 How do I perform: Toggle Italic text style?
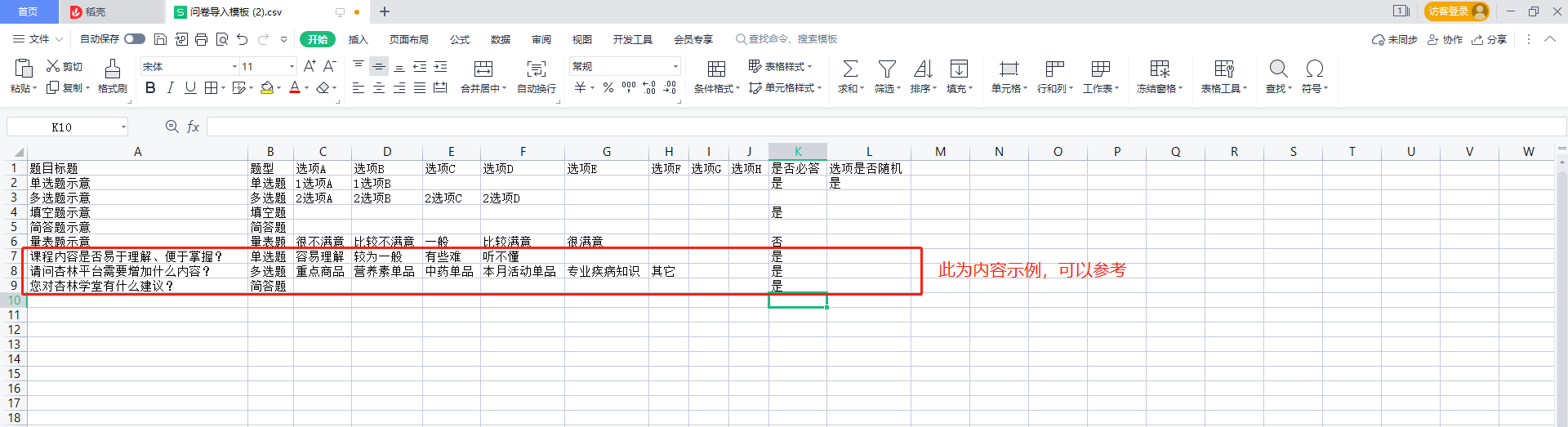(170, 87)
